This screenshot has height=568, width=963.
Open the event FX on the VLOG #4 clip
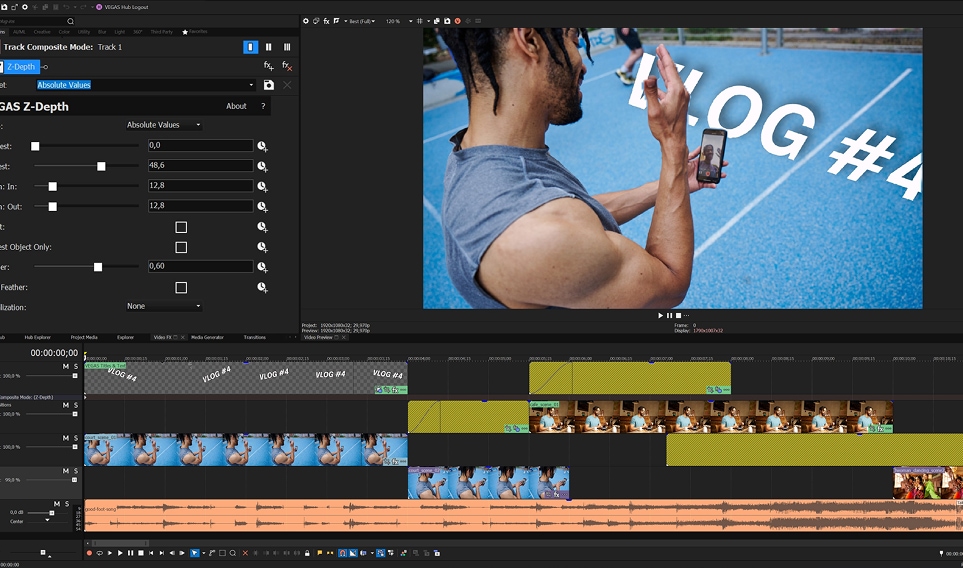[x=396, y=390]
